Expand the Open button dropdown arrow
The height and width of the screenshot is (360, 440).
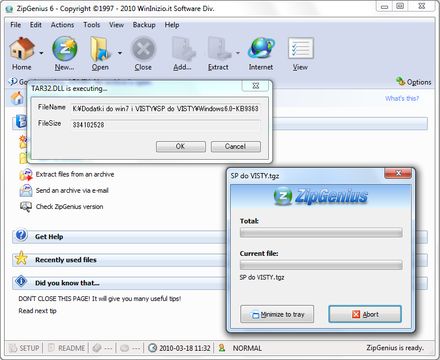tap(120, 53)
